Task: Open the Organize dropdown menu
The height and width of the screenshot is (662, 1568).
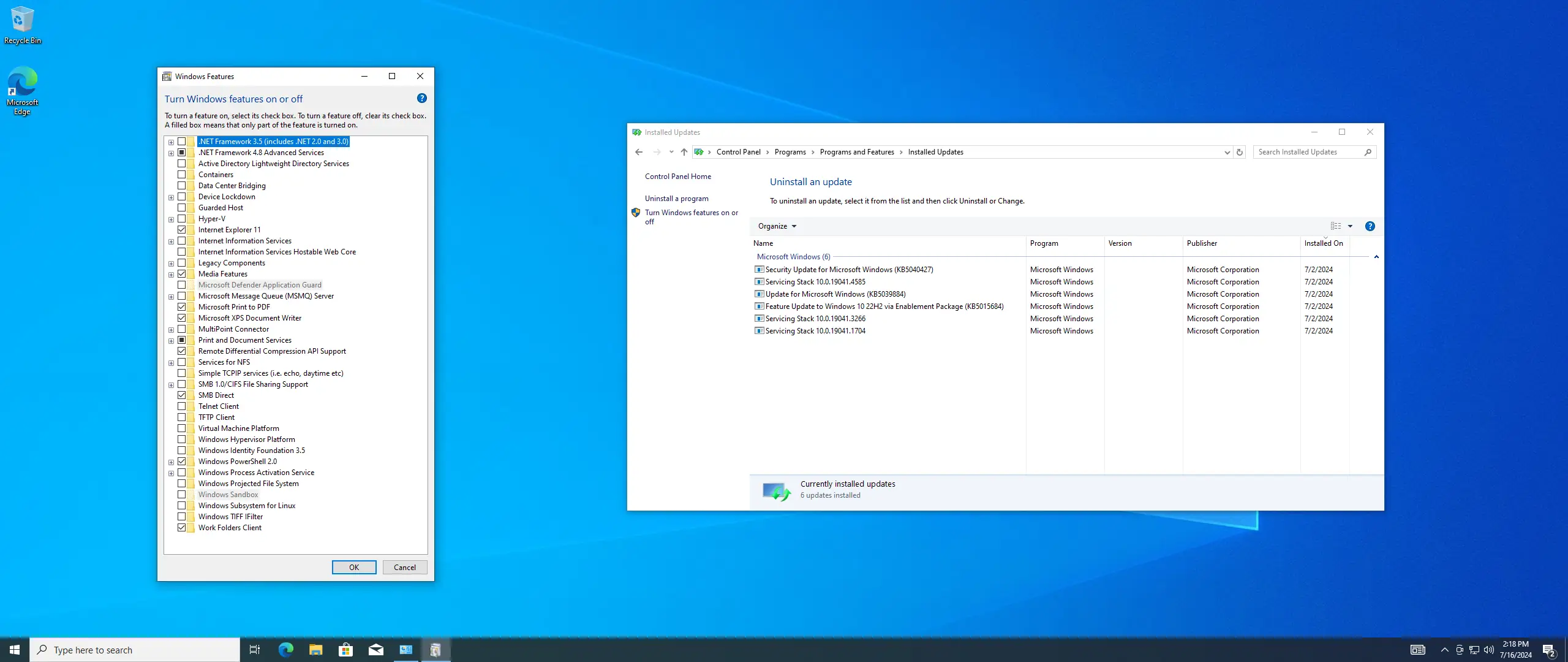Action: 777,226
